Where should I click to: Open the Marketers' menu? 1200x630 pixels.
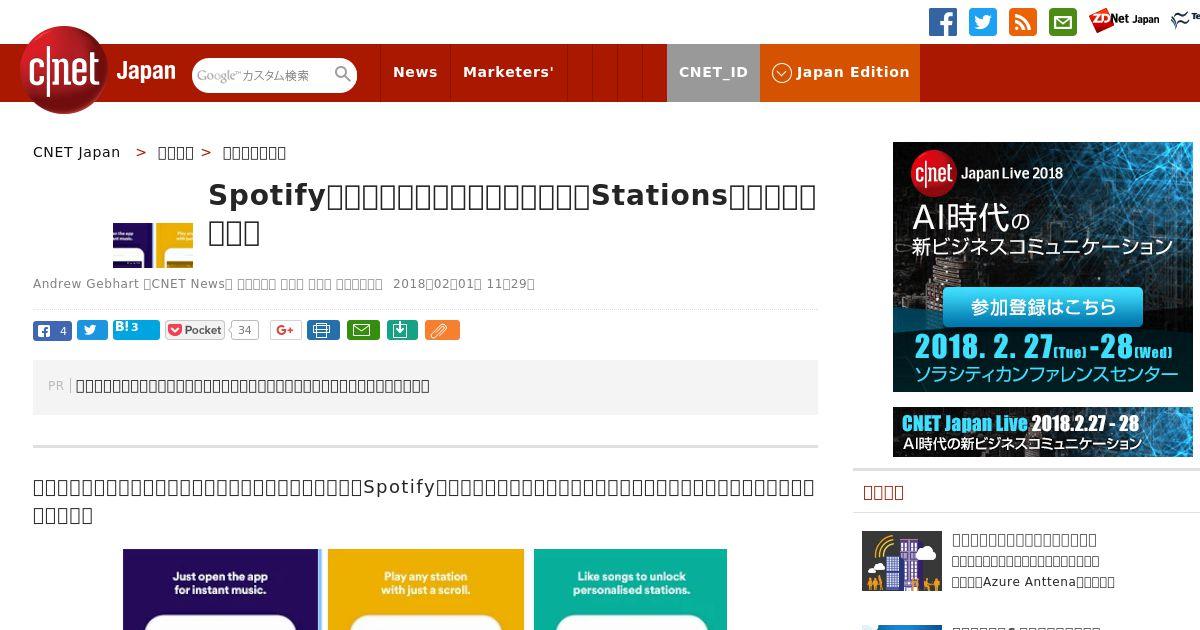pos(508,72)
